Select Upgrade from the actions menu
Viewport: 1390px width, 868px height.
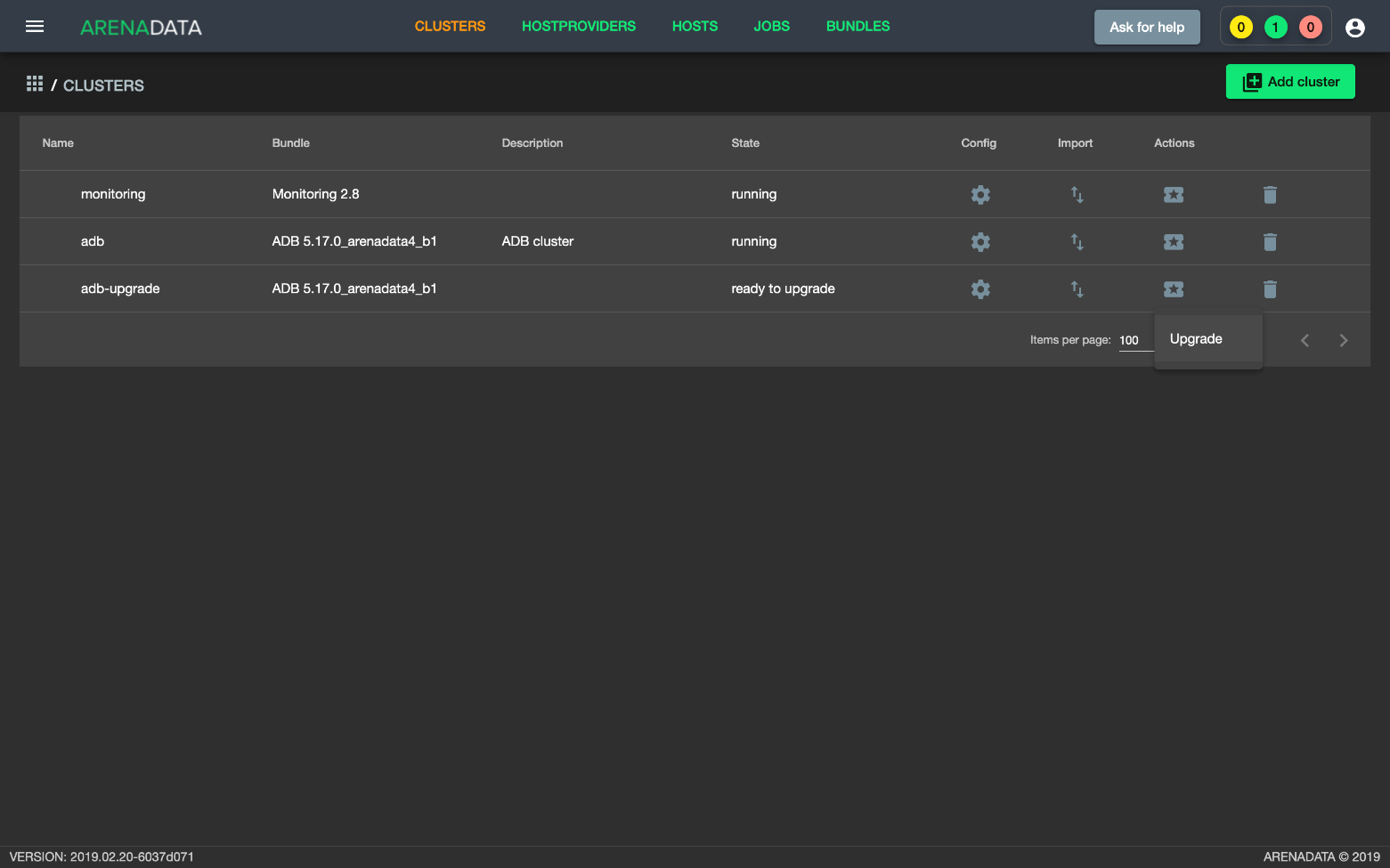(x=1196, y=339)
